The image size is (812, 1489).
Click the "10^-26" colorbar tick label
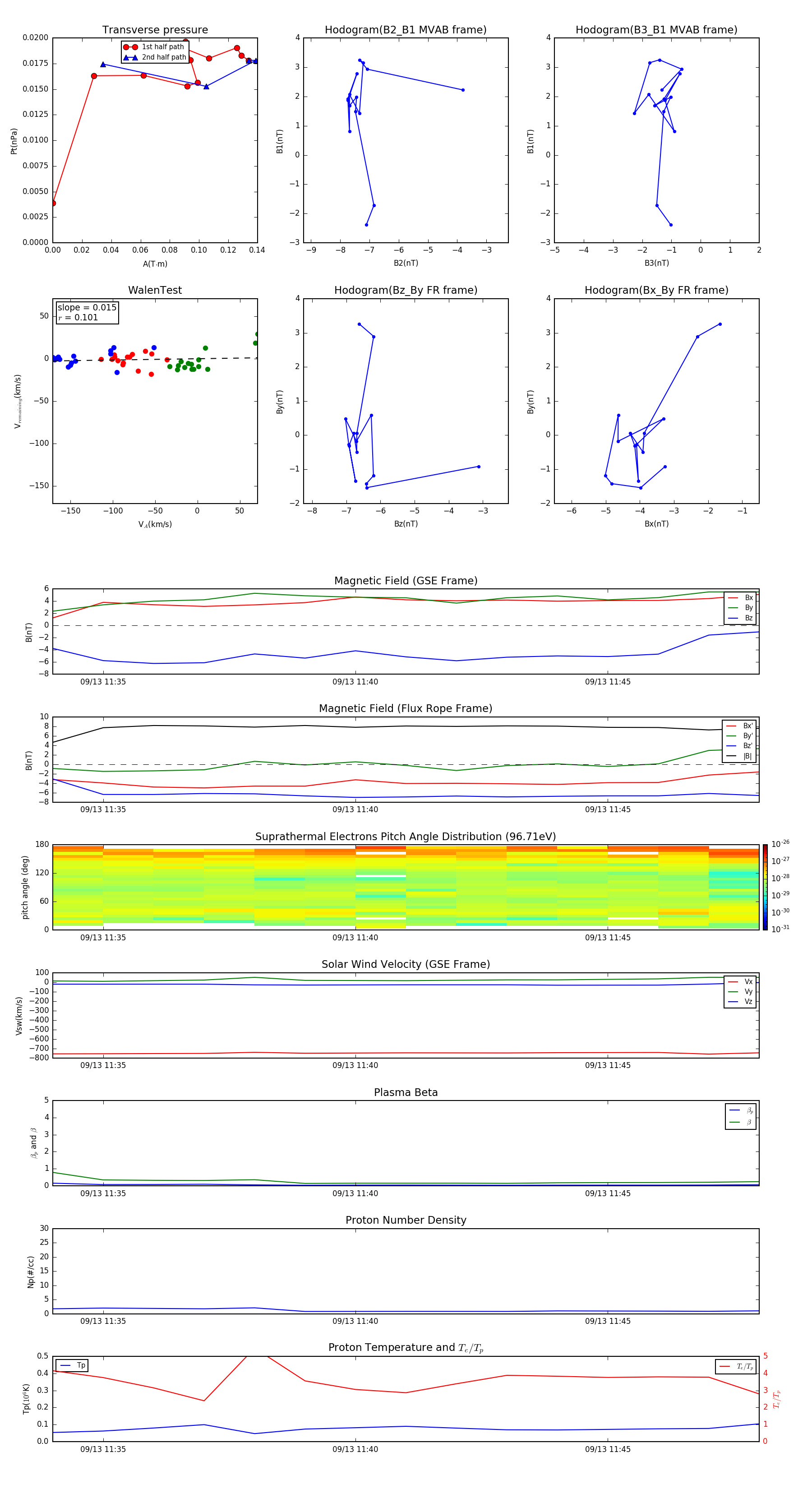tap(780, 844)
